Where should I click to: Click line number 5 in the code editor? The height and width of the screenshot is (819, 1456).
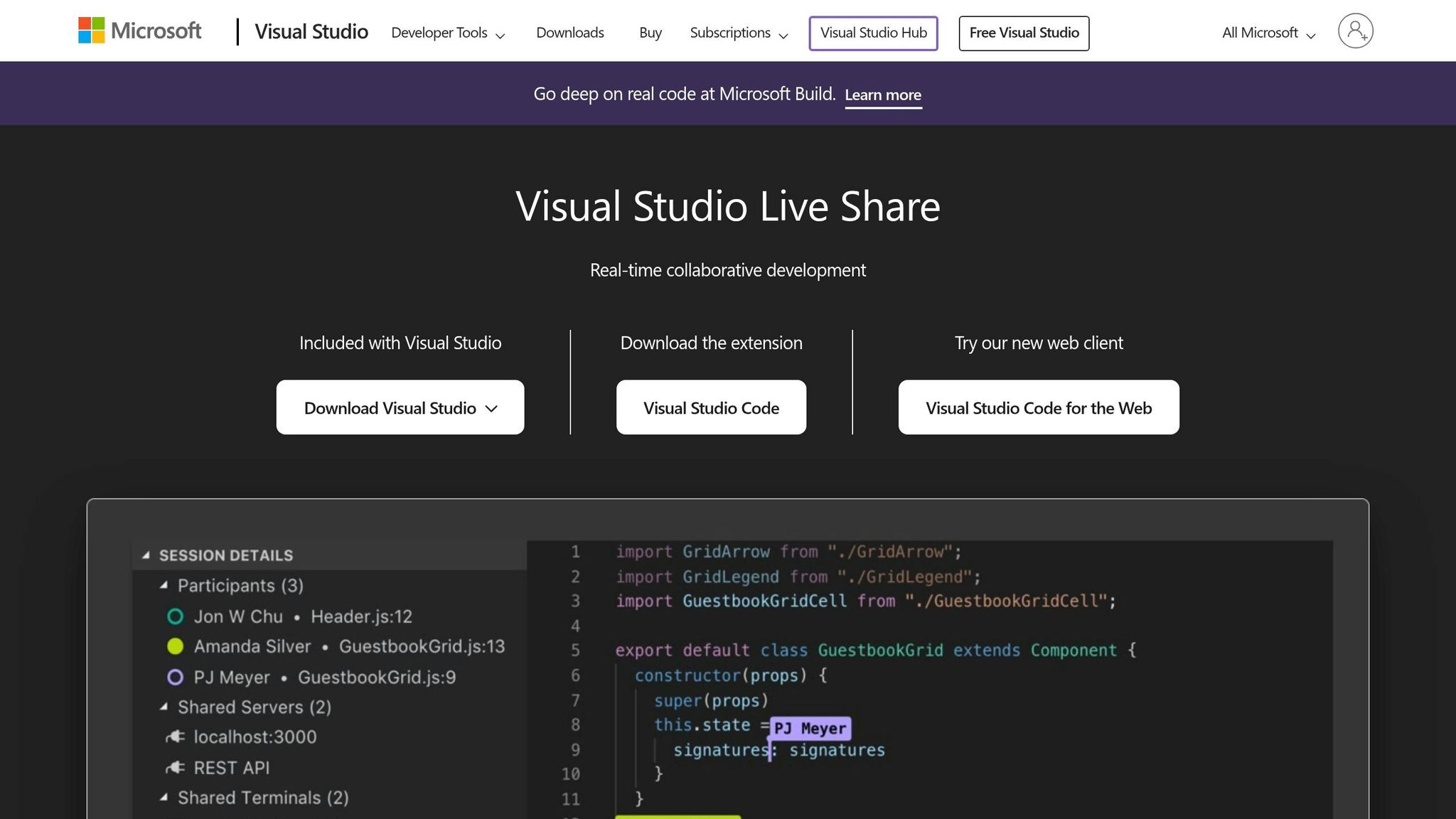pyautogui.click(x=575, y=651)
